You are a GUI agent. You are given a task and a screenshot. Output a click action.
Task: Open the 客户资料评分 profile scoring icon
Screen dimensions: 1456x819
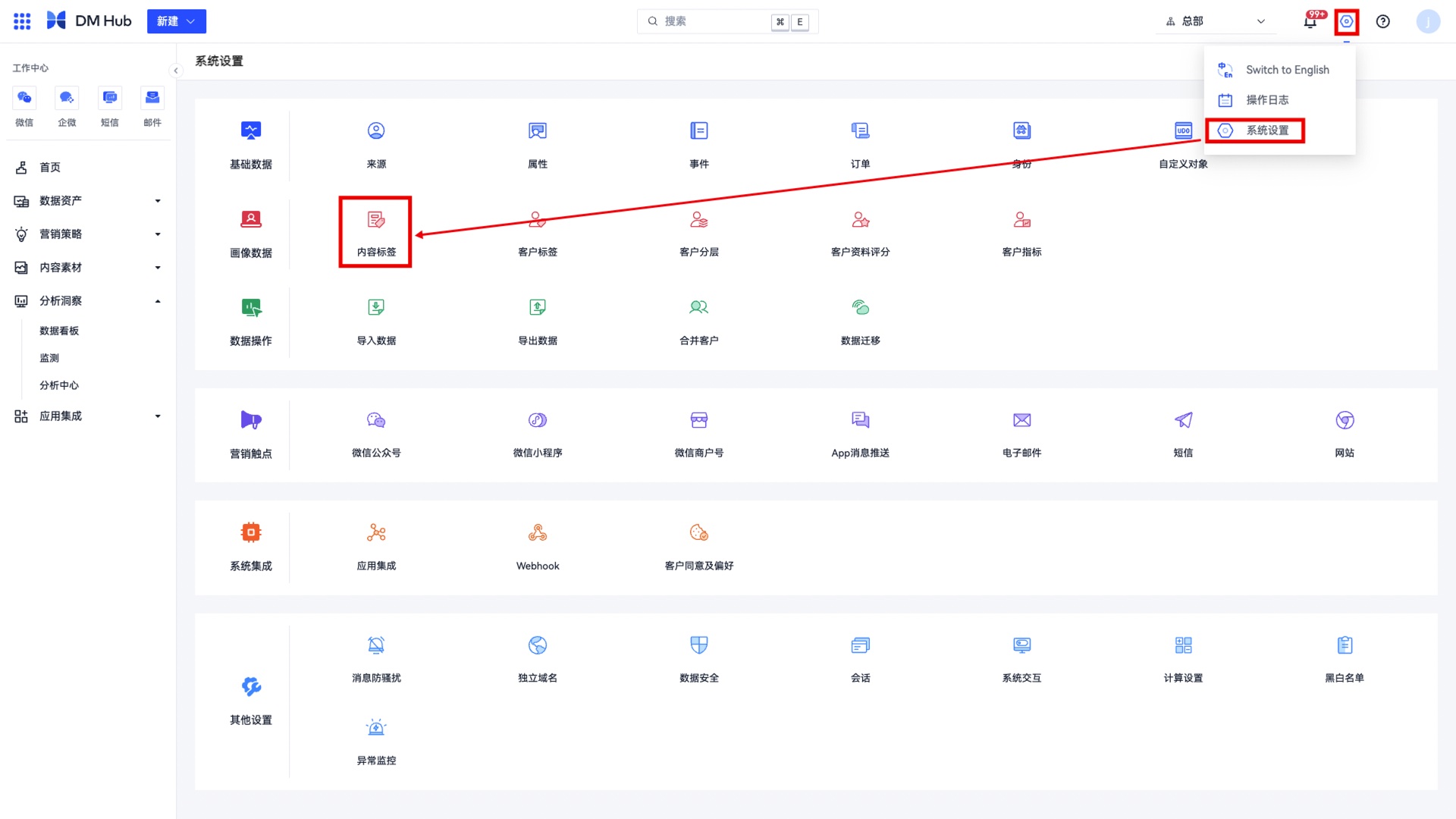point(861,220)
